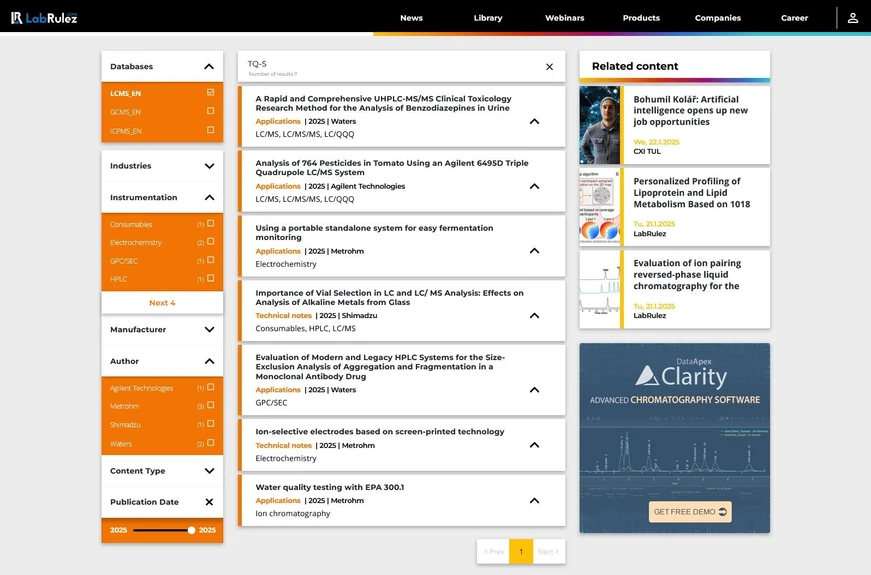Expand the Content Type filter
This screenshot has width=871, height=575.
click(209, 471)
